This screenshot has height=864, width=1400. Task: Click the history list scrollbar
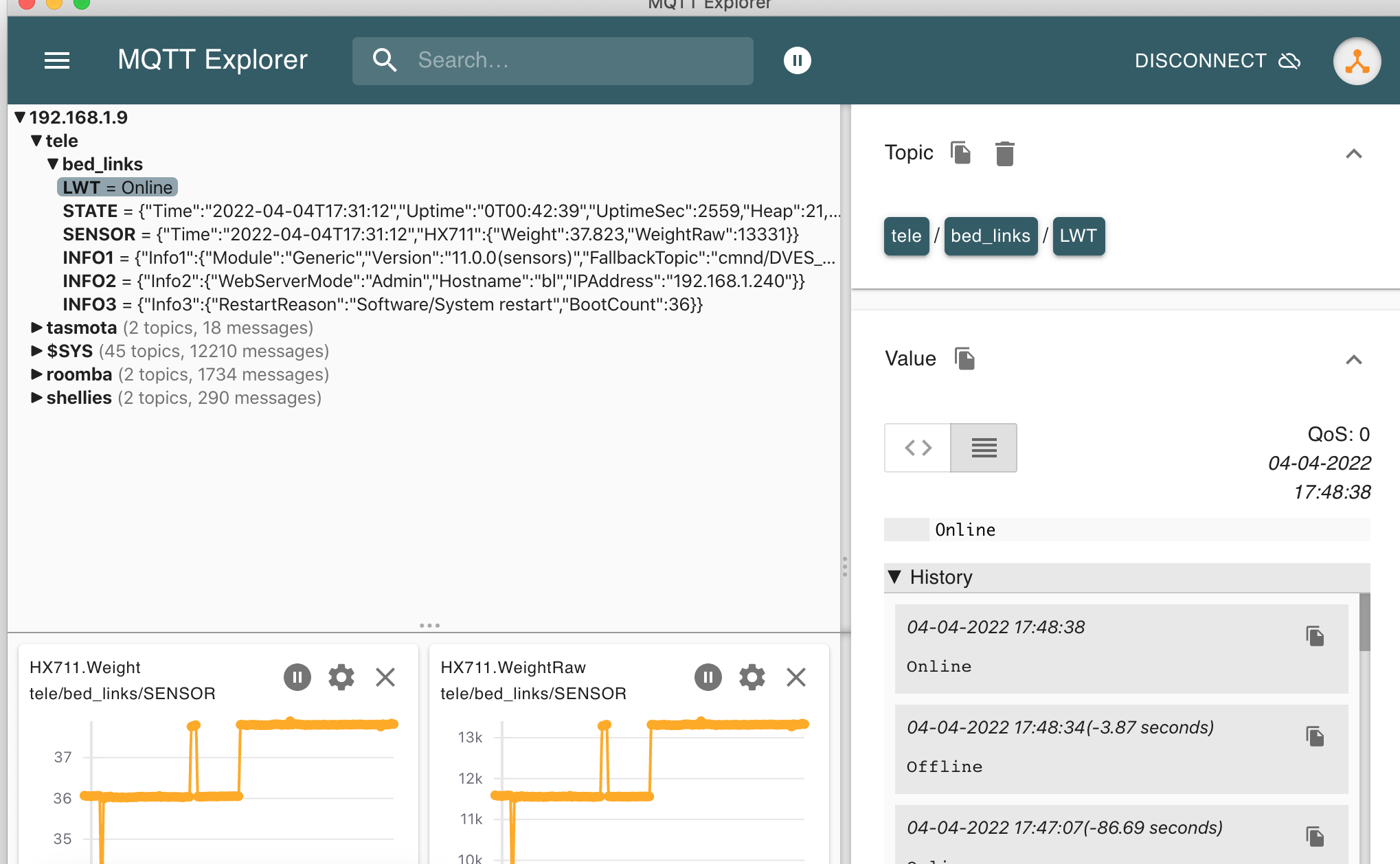click(x=1364, y=622)
